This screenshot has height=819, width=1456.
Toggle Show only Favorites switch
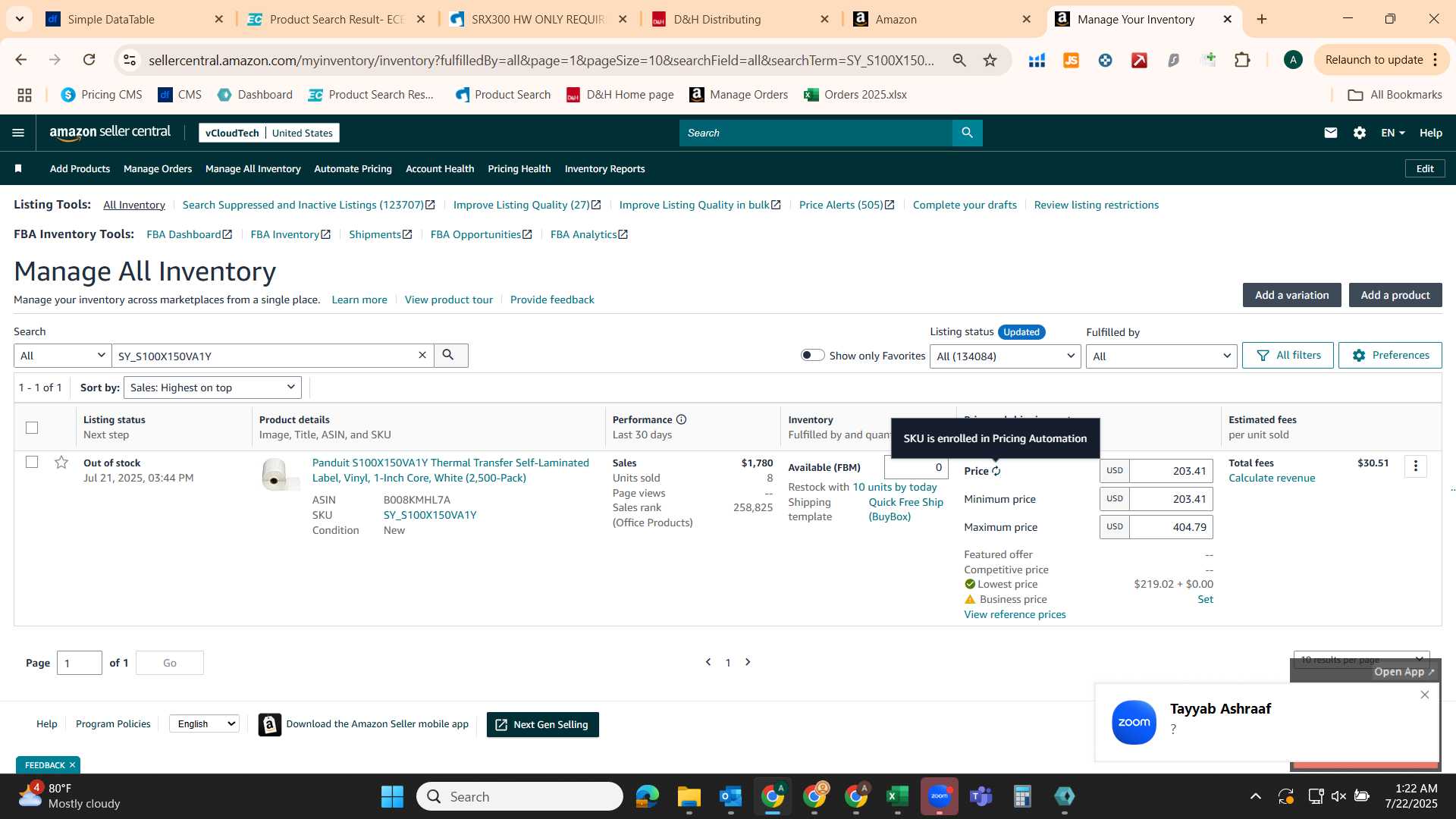812,355
